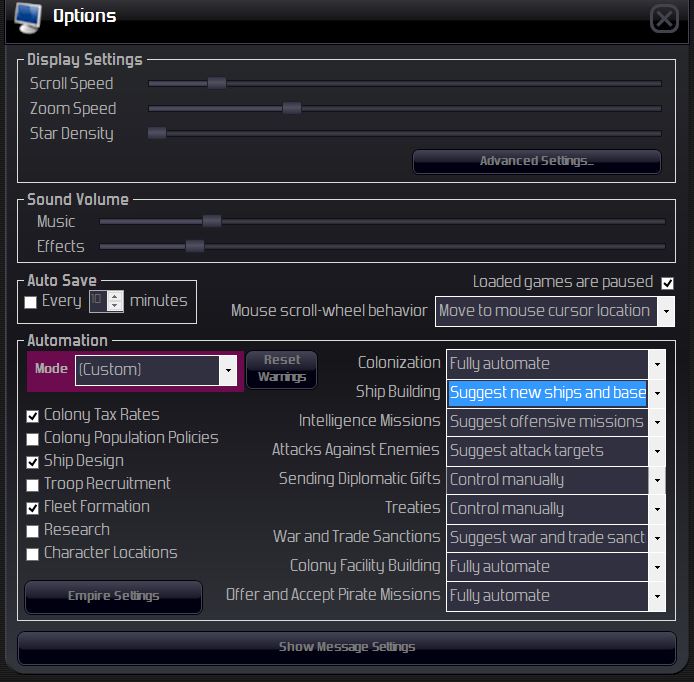Decrement the auto save minutes spinner down

click(115, 306)
